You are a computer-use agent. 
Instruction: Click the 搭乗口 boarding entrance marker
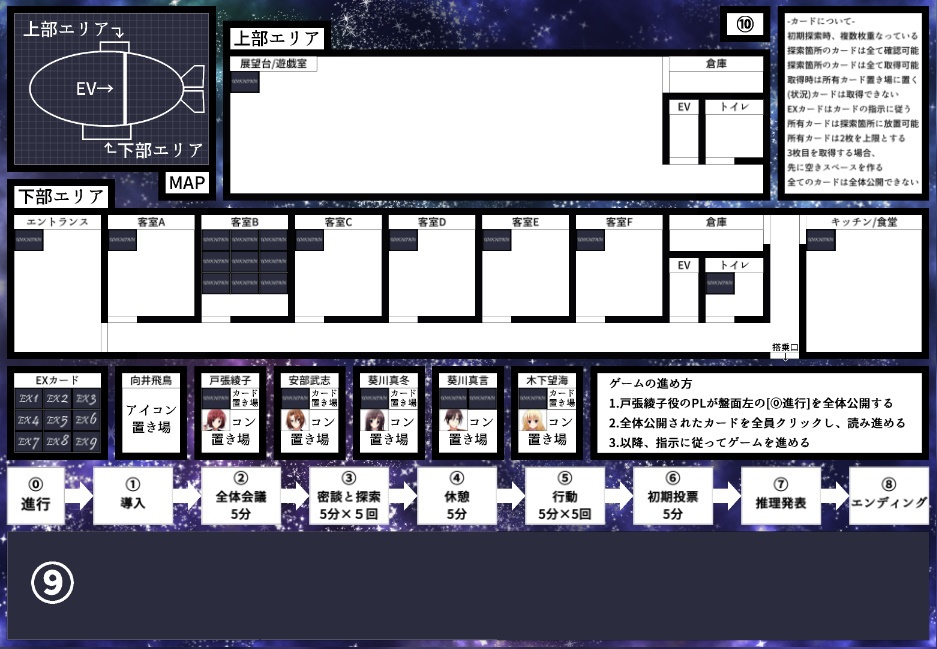click(x=787, y=347)
